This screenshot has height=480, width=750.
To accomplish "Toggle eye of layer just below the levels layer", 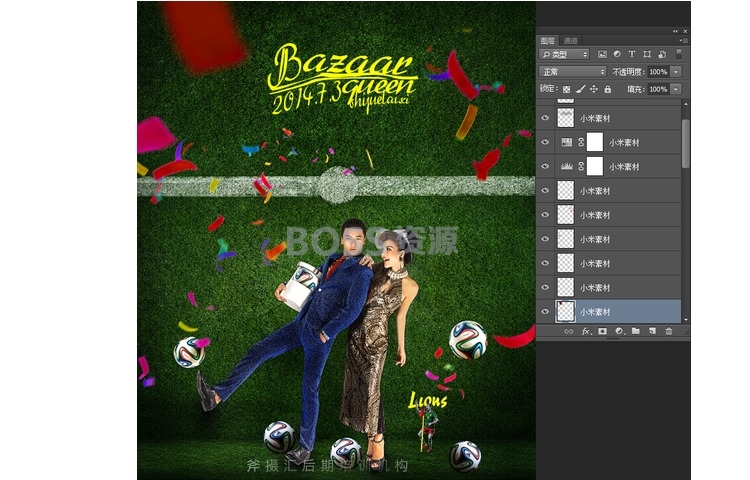I will [x=545, y=190].
